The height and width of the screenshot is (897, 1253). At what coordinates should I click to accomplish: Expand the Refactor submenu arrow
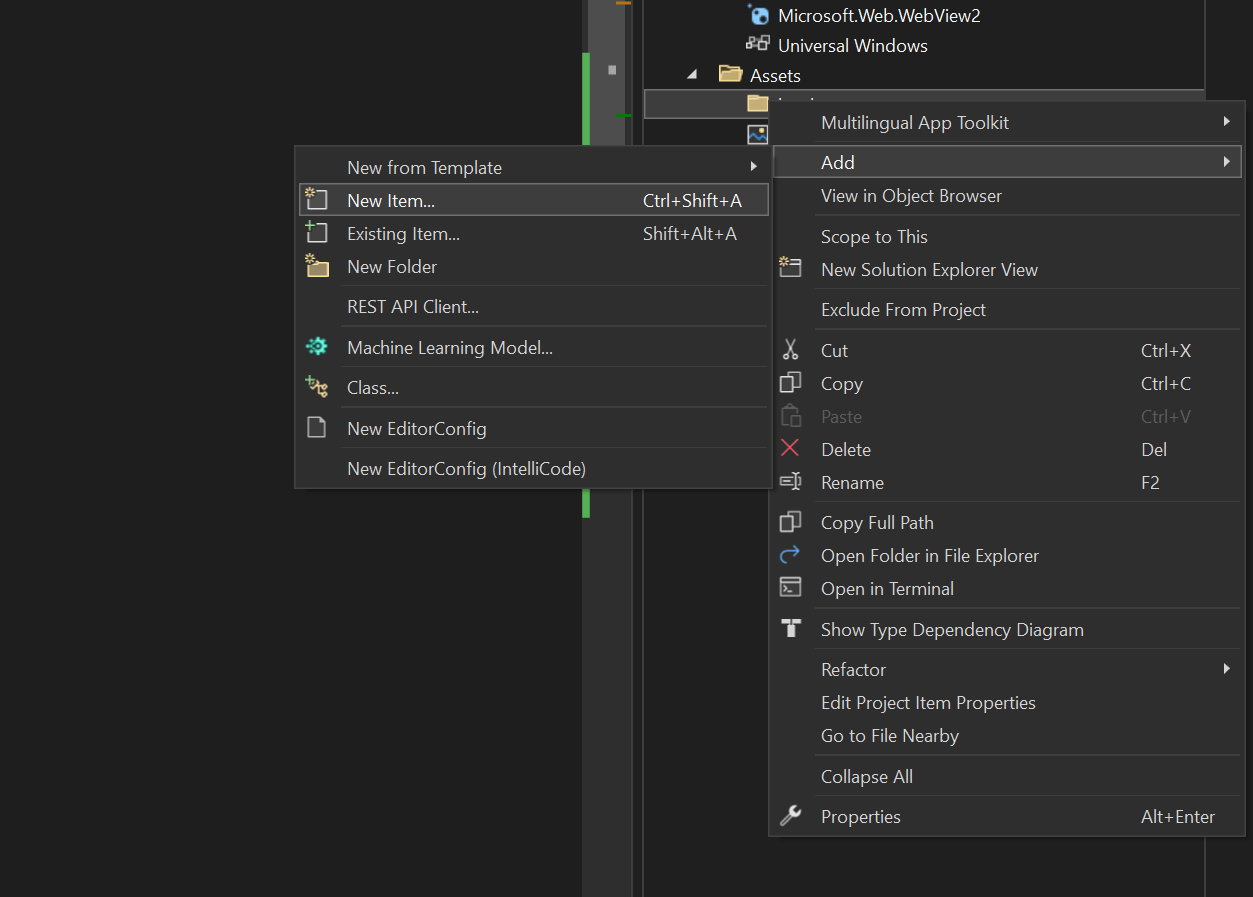pos(1226,669)
